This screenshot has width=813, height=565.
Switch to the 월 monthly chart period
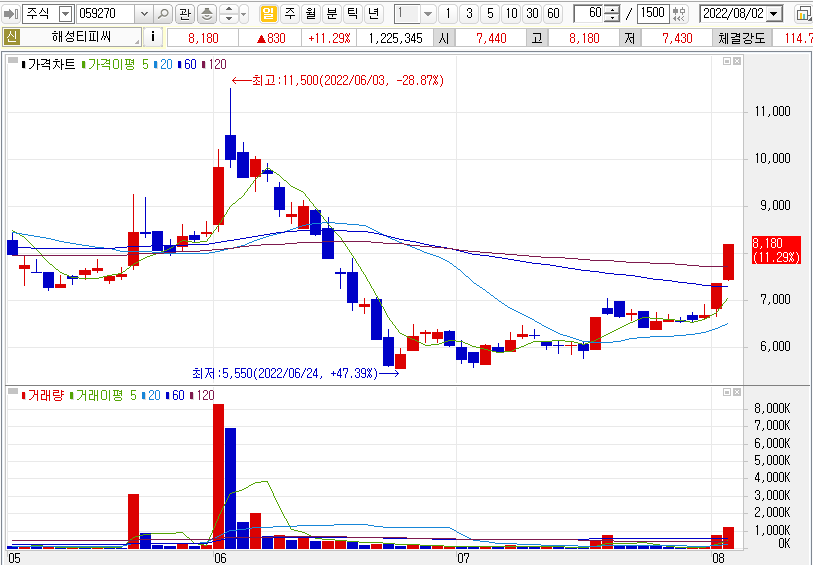(x=311, y=13)
